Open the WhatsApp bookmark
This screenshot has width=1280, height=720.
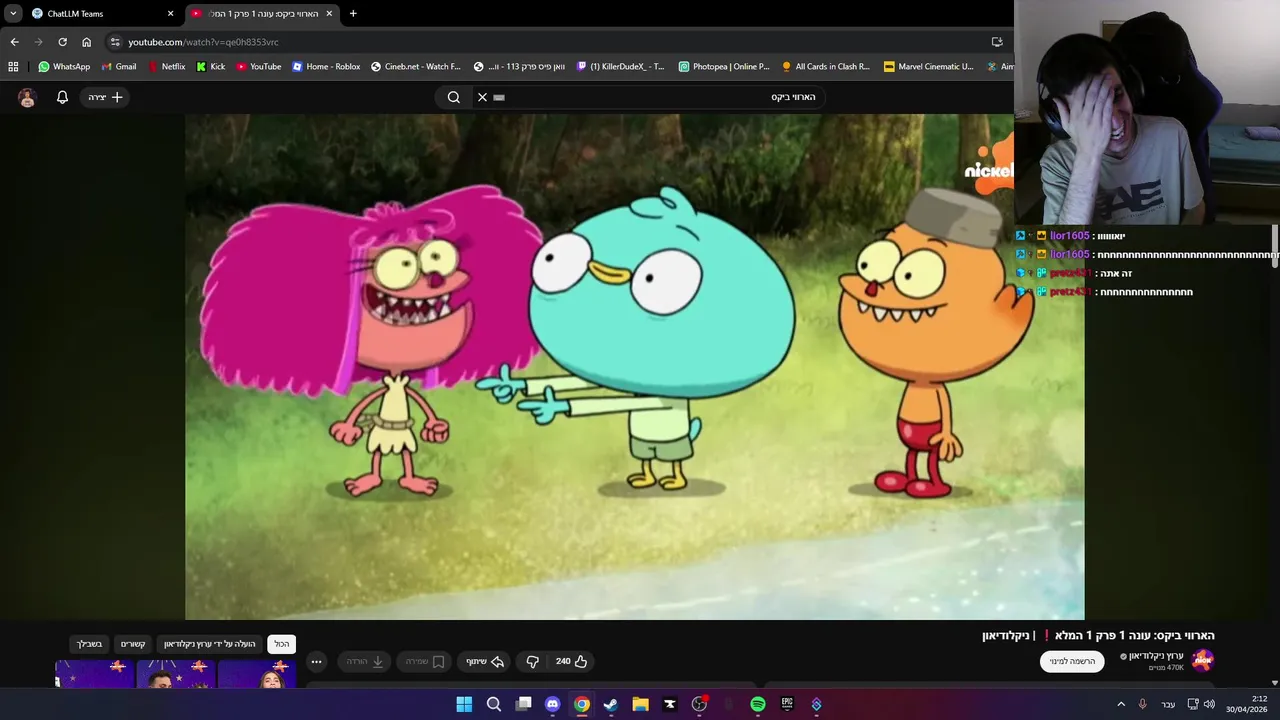point(64,67)
